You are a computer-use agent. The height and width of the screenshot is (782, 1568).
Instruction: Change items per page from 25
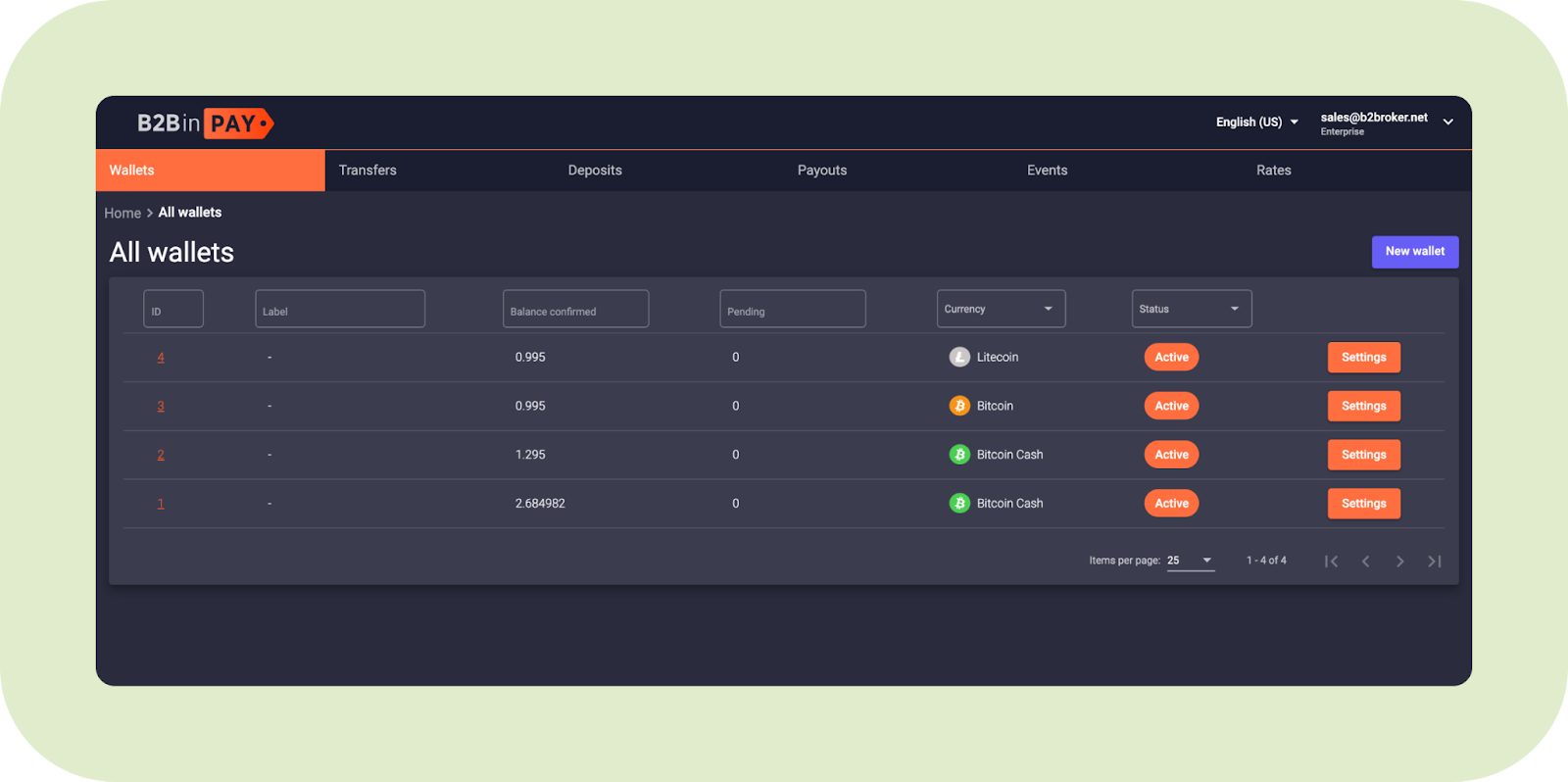1191,561
